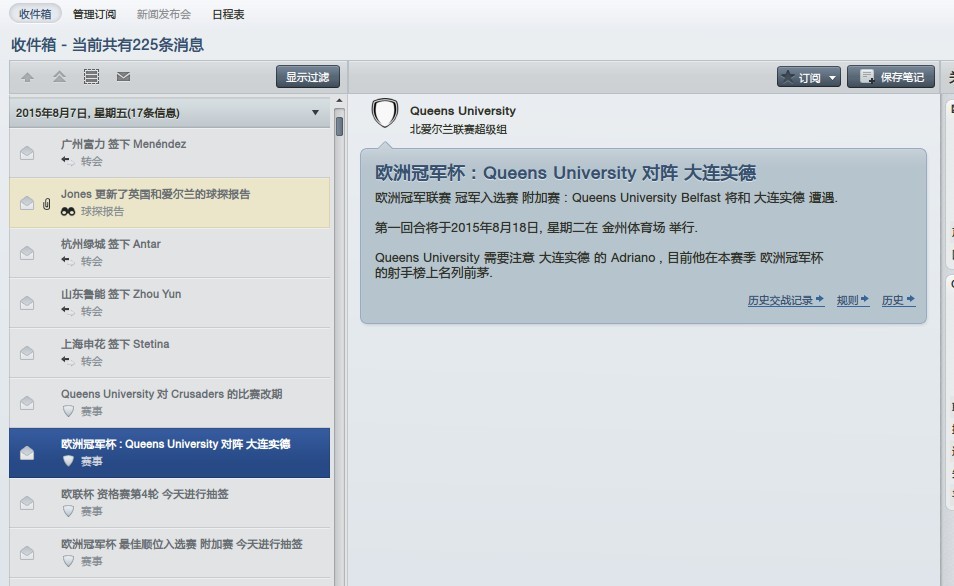Viewport: 954px width, 586px height.
Task: Click transfer arrows icon under 上海申花 签下 Stetina
Action: [x=68, y=361]
